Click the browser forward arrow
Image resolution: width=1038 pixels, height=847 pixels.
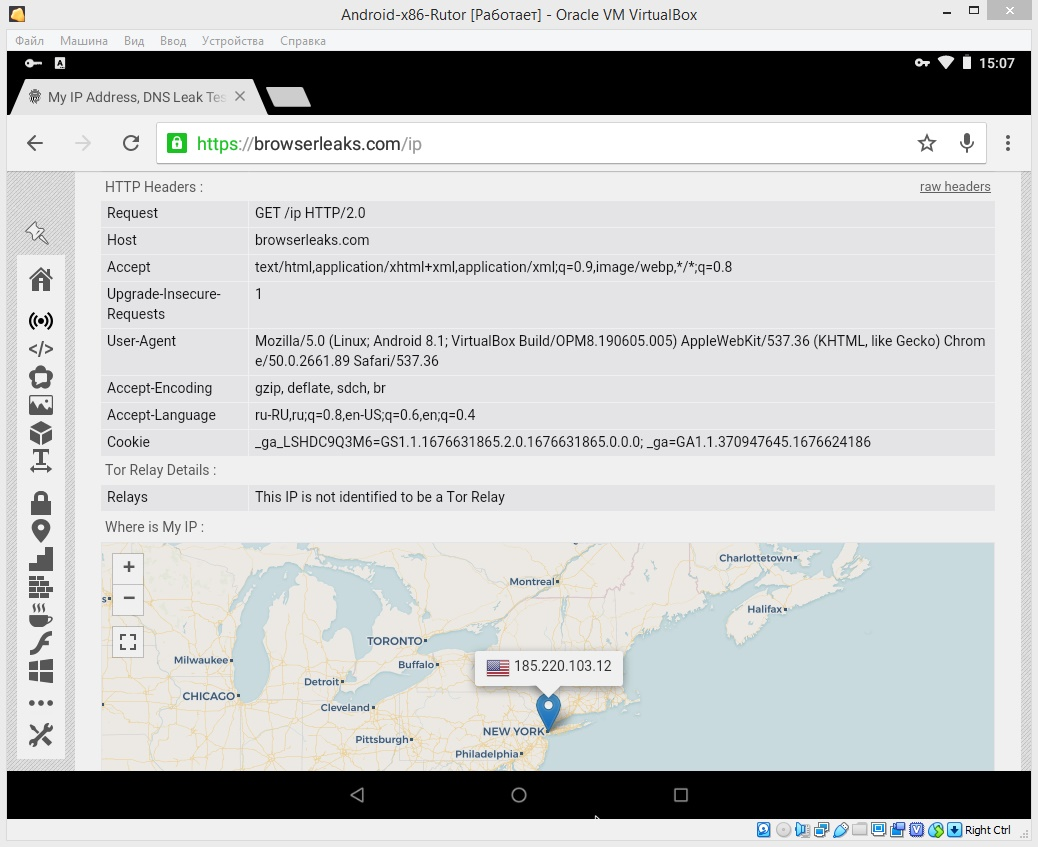83,143
